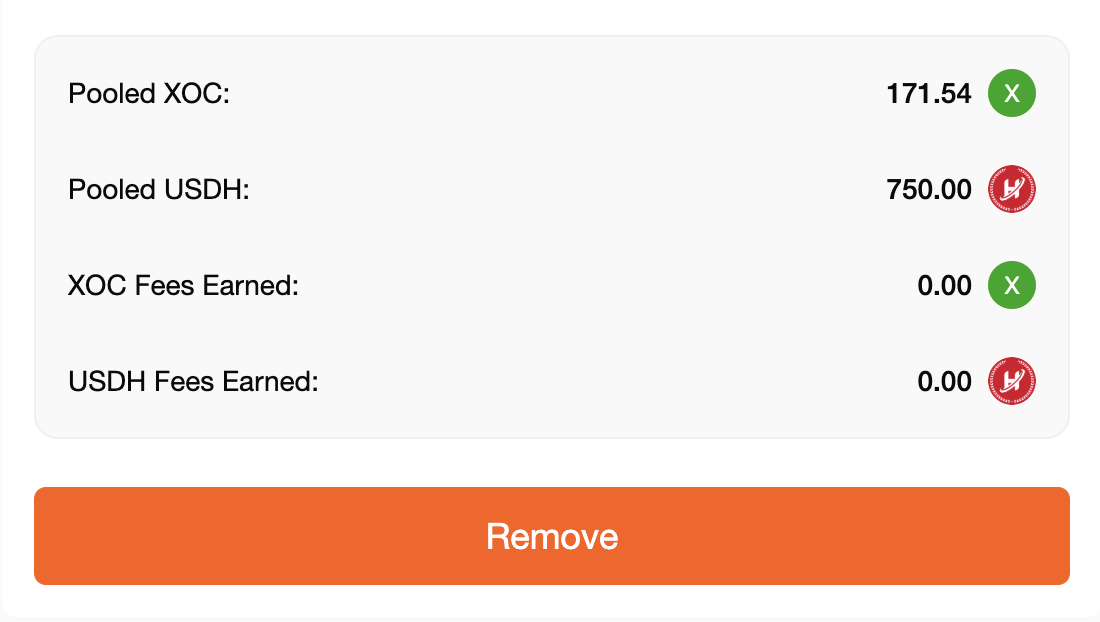Viewport: 1100px width, 622px height.
Task: Click the "Pooled XOC:" label
Action: [149, 93]
